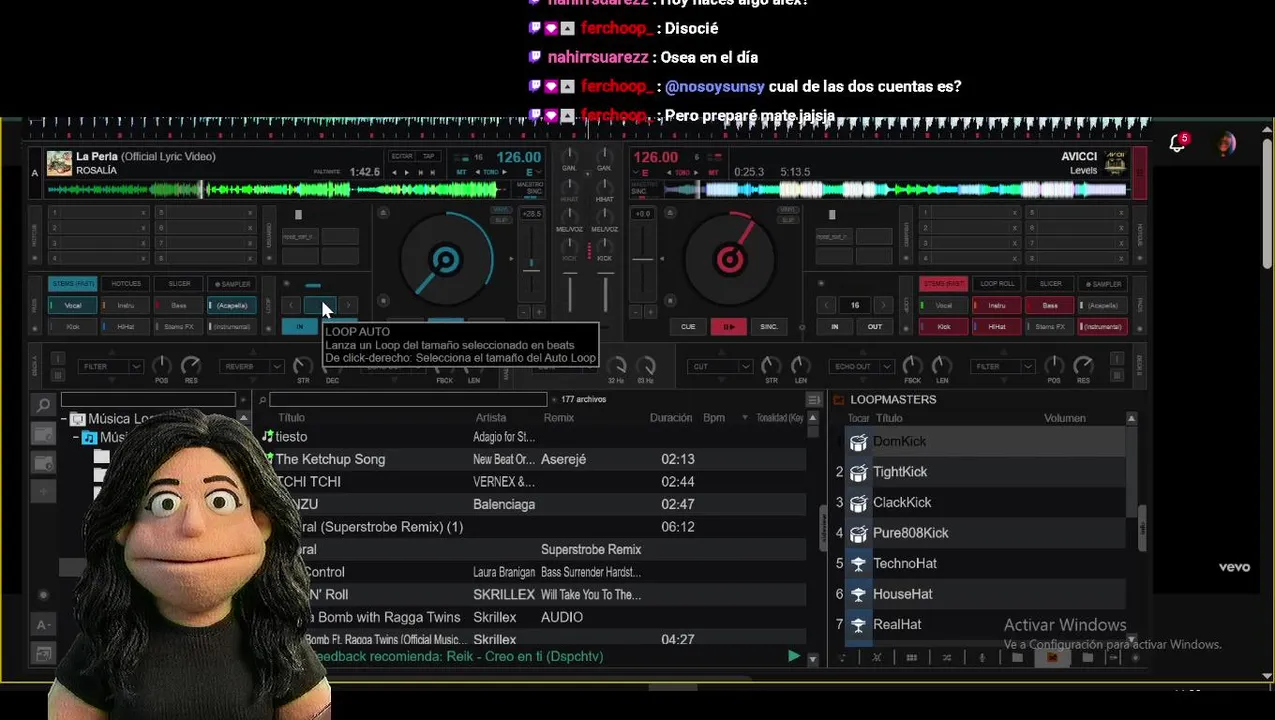Toggle Instrumental pad on right deck
This screenshot has height=720, width=1275.
pos(1103,327)
